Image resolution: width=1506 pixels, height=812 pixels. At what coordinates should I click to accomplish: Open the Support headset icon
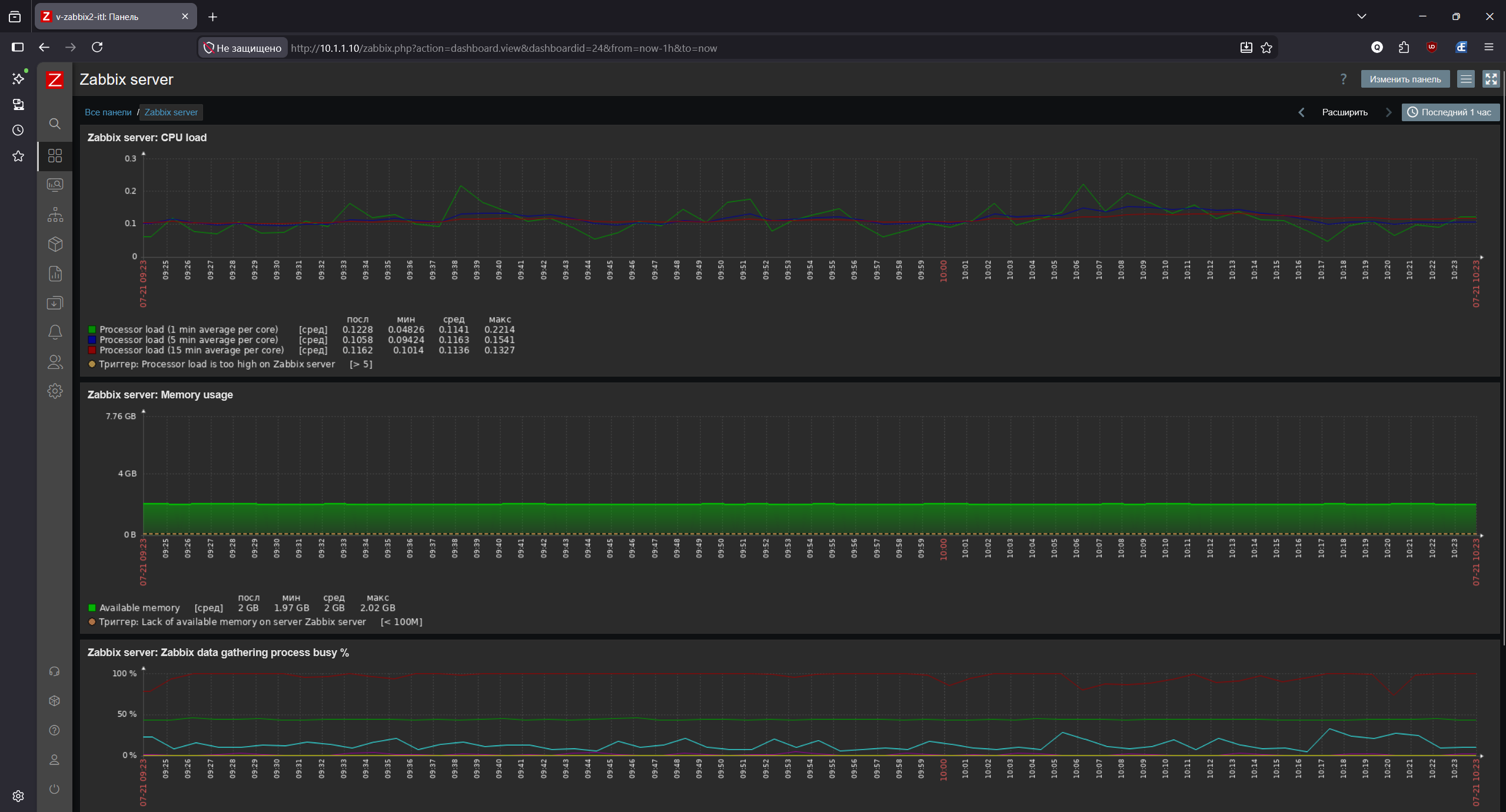(54, 671)
